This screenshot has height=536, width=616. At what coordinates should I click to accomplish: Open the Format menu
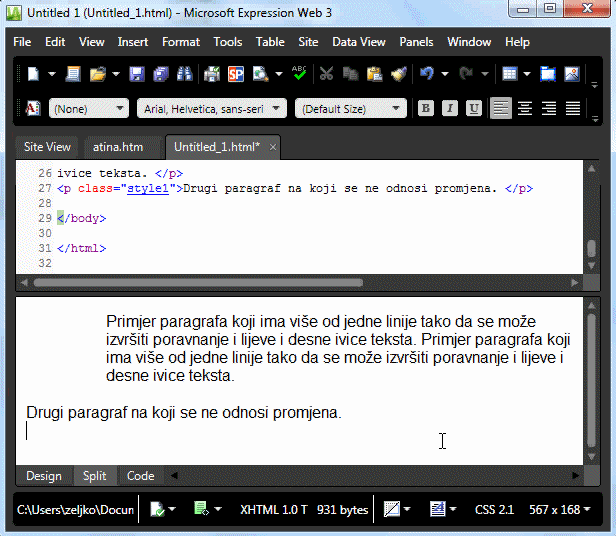point(180,42)
